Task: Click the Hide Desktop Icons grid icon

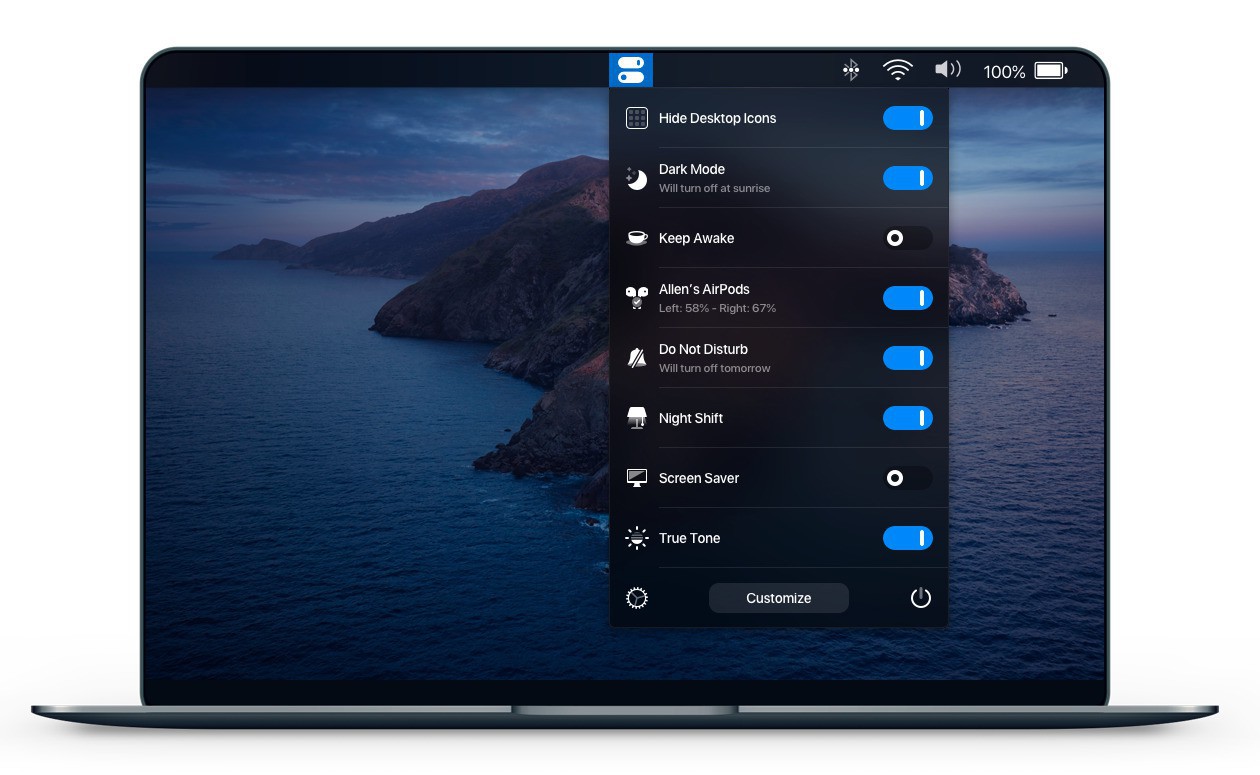Action: (x=637, y=118)
